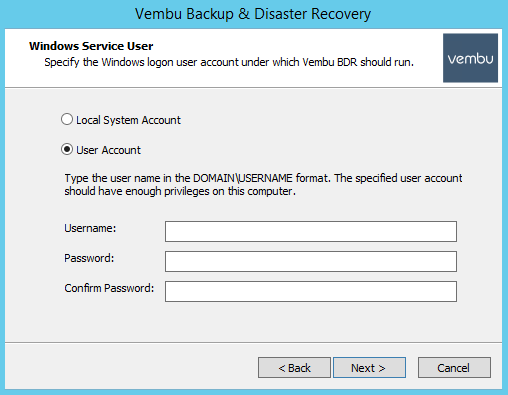The height and width of the screenshot is (395, 508).
Task: Click the "Confirm Password:" field label
Action: 109,288
